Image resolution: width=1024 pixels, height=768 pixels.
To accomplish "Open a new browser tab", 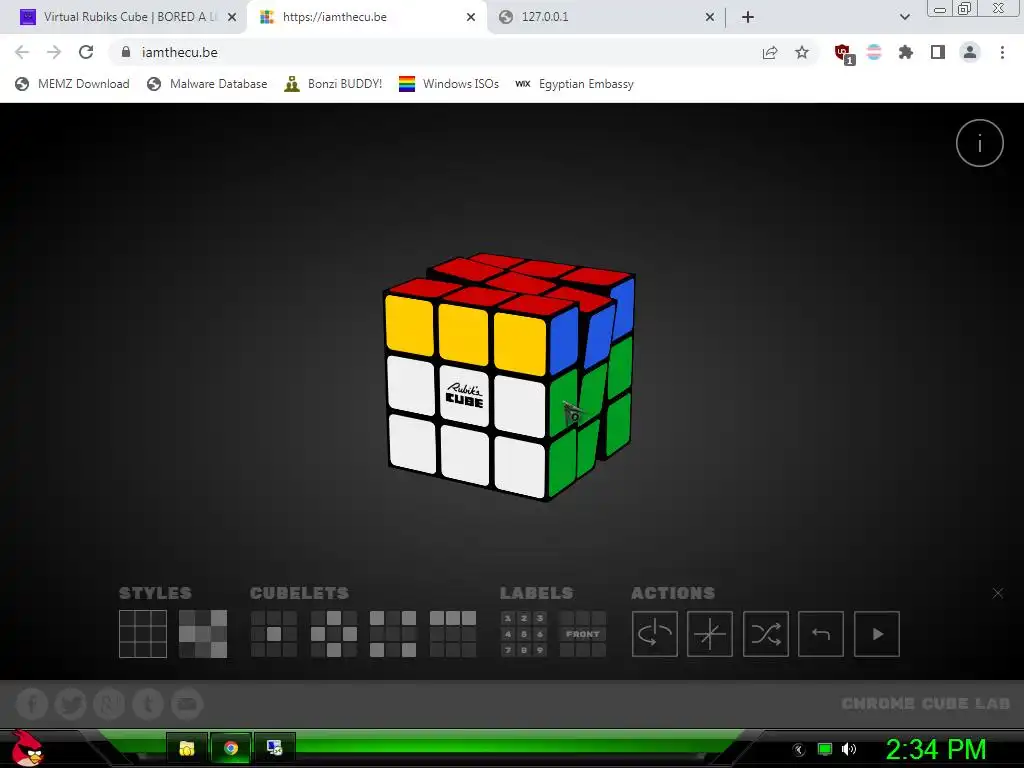I will coord(748,17).
